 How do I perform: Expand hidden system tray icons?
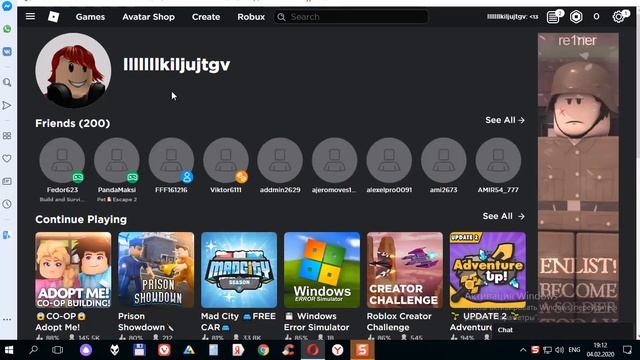(523, 350)
